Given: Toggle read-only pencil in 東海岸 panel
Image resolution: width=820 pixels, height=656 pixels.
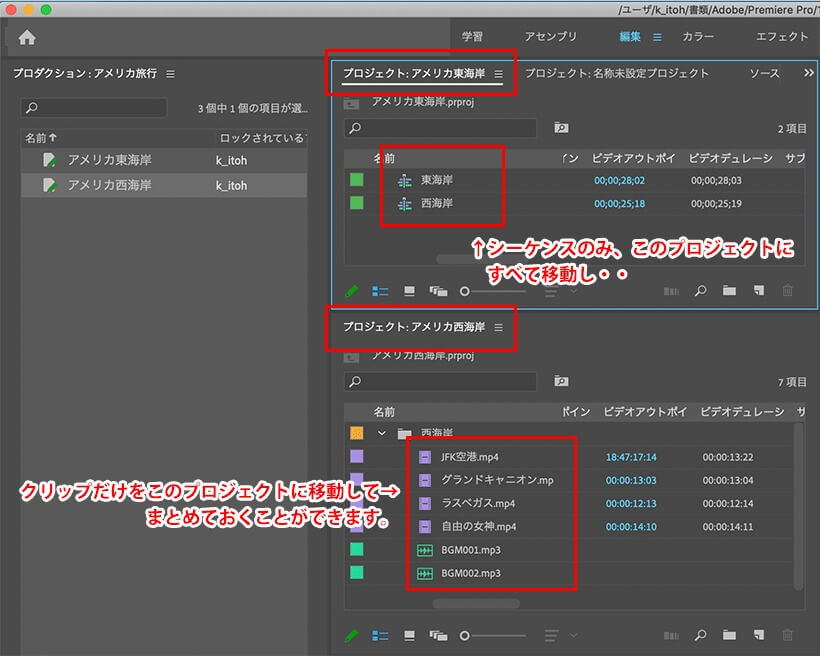Looking at the screenshot, I should pyautogui.click(x=351, y=291).
